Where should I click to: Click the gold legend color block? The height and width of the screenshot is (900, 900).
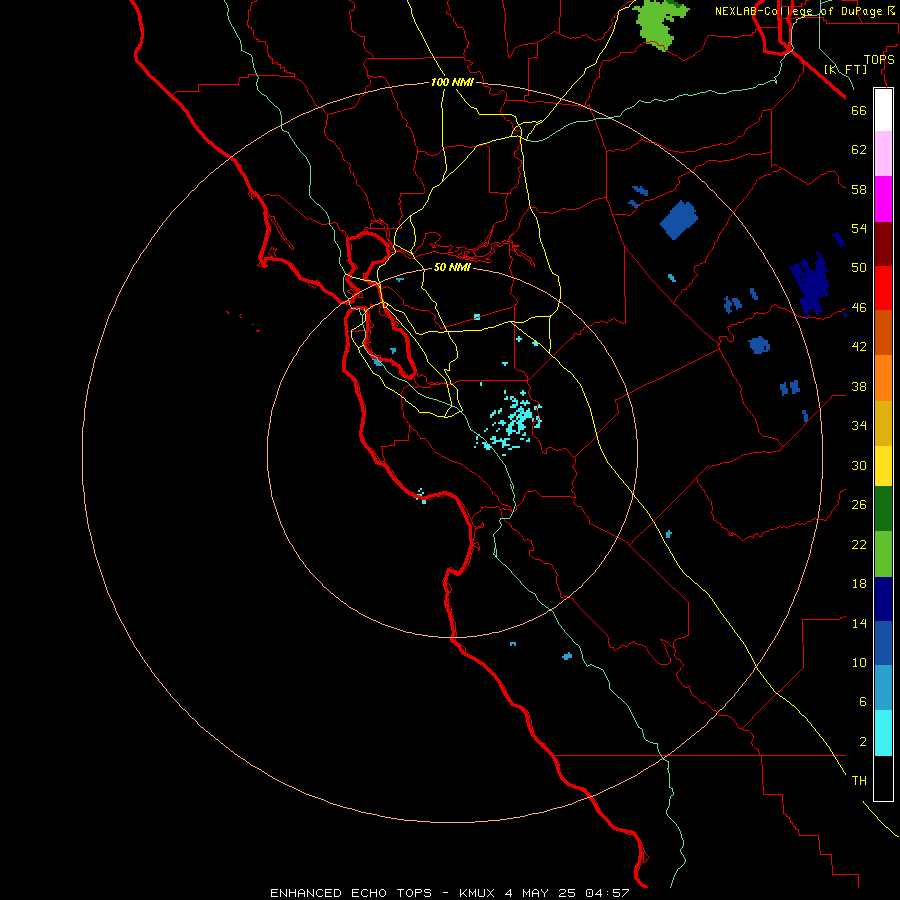pos(883,423)
